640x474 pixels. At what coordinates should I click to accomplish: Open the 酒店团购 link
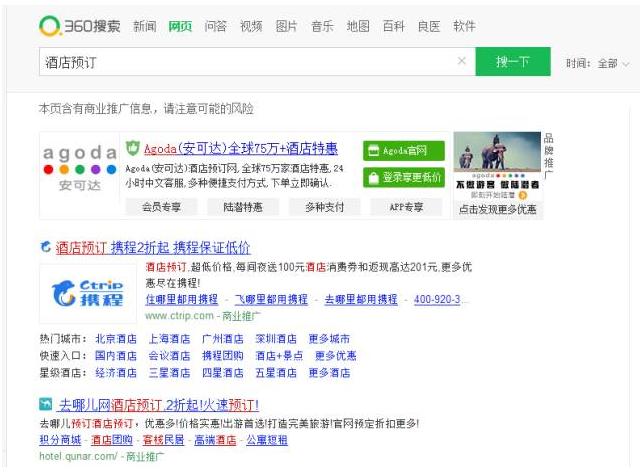(112, 440)
